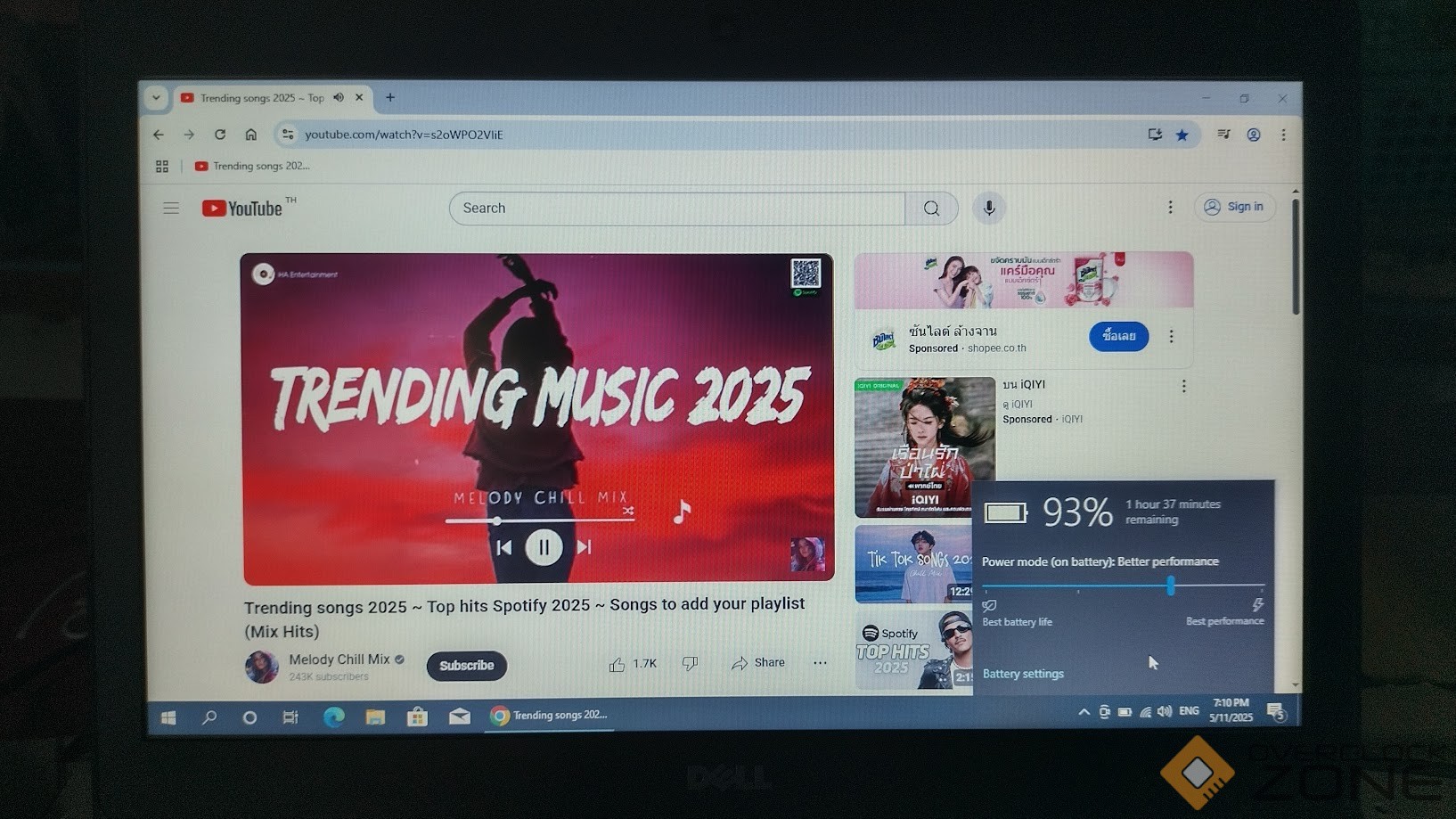Open the Wi-Fi network tray icon
The image size is (1456, 819).
[1145, 712]
